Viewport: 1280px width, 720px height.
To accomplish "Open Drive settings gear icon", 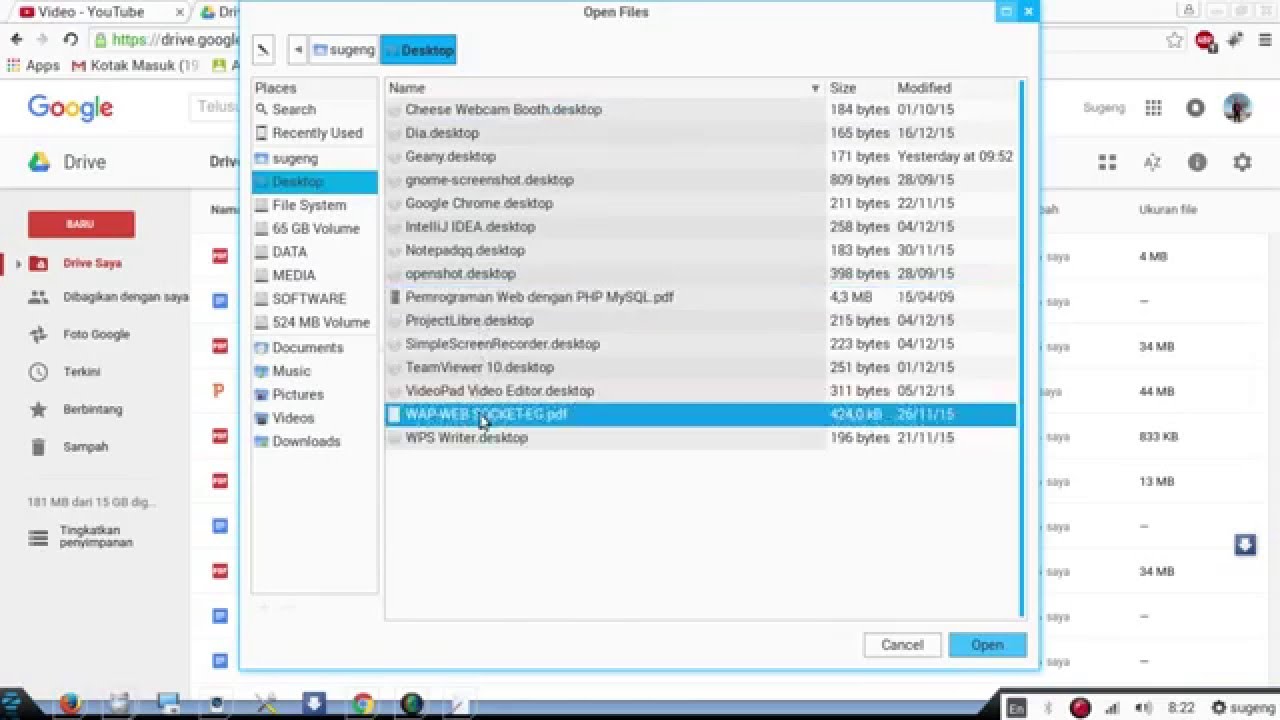I will click(x=1242, y=162).
